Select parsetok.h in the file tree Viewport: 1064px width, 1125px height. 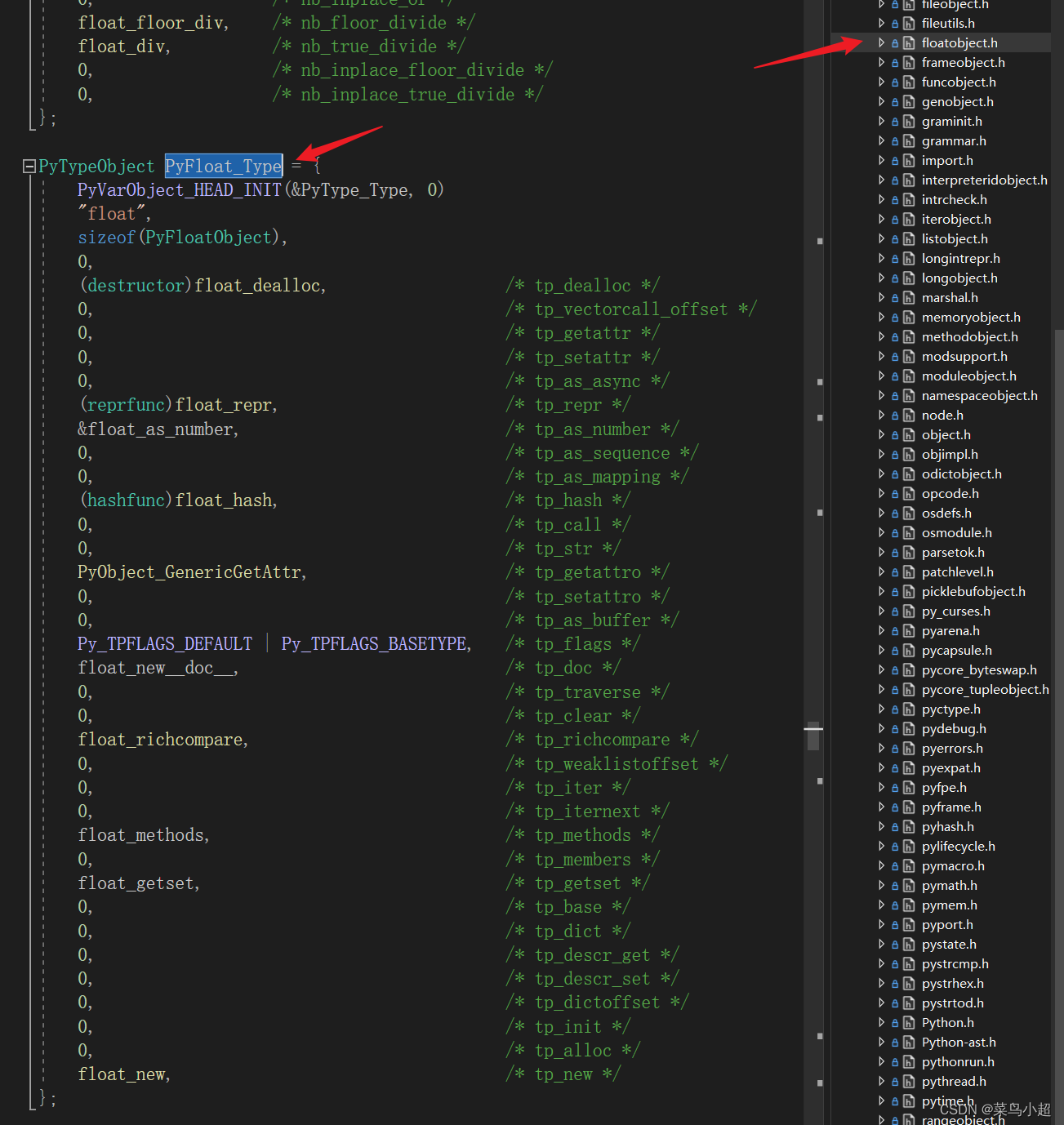tap(953, 552)
